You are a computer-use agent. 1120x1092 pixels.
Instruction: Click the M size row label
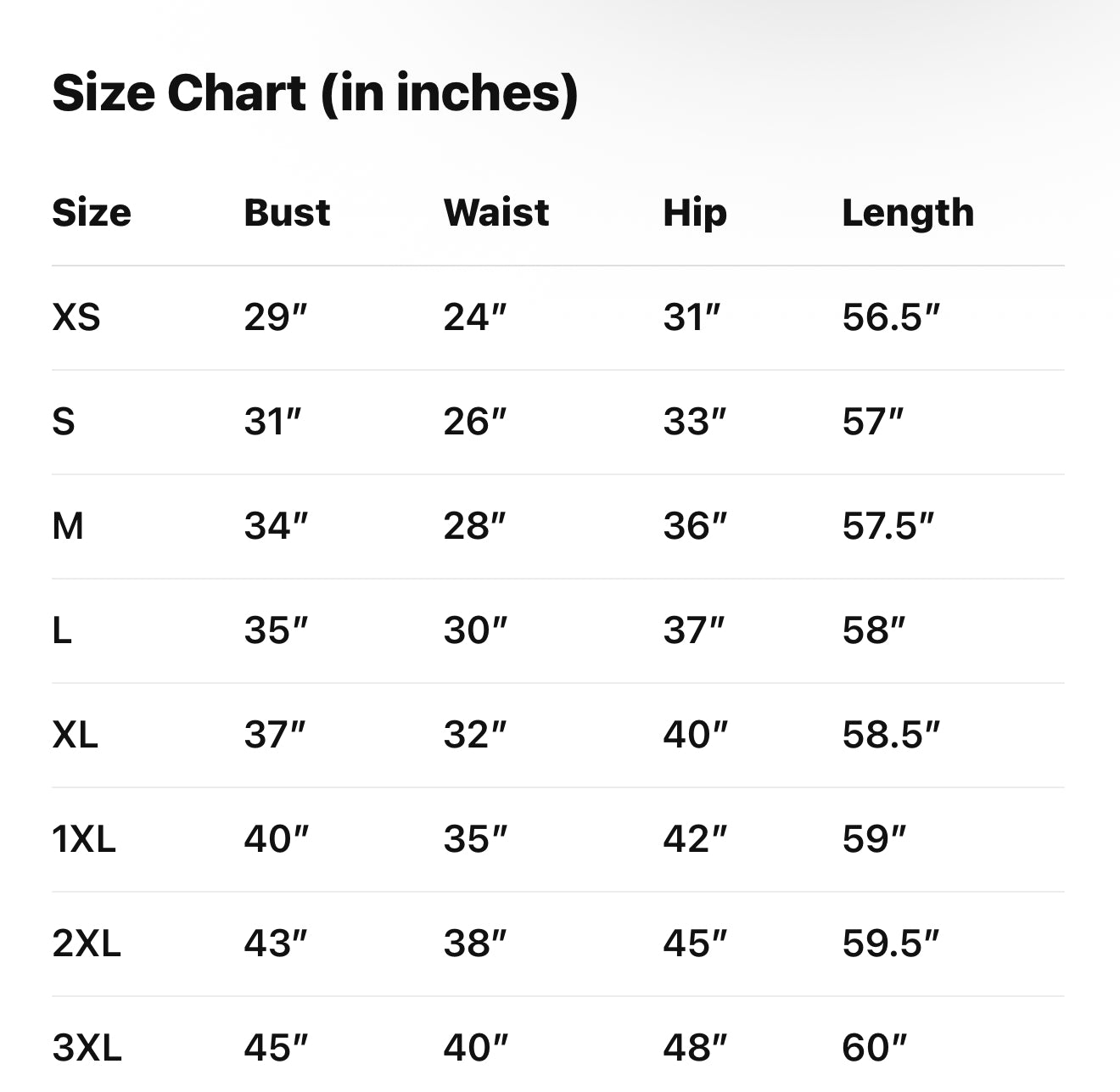(68, 526)
